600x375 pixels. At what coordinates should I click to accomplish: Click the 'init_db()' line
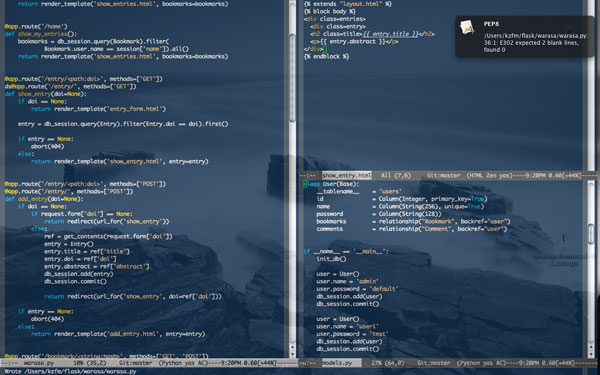331,259
